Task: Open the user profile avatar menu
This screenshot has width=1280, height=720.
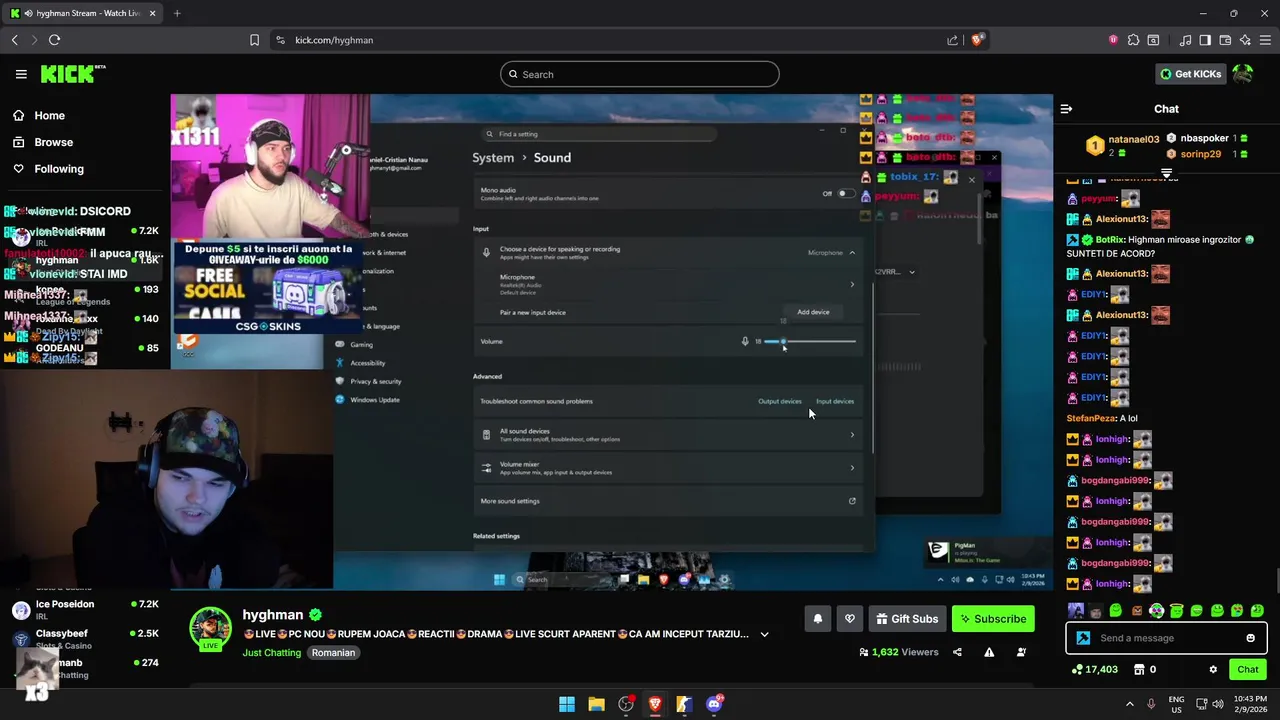Action: coord(1243,74)
